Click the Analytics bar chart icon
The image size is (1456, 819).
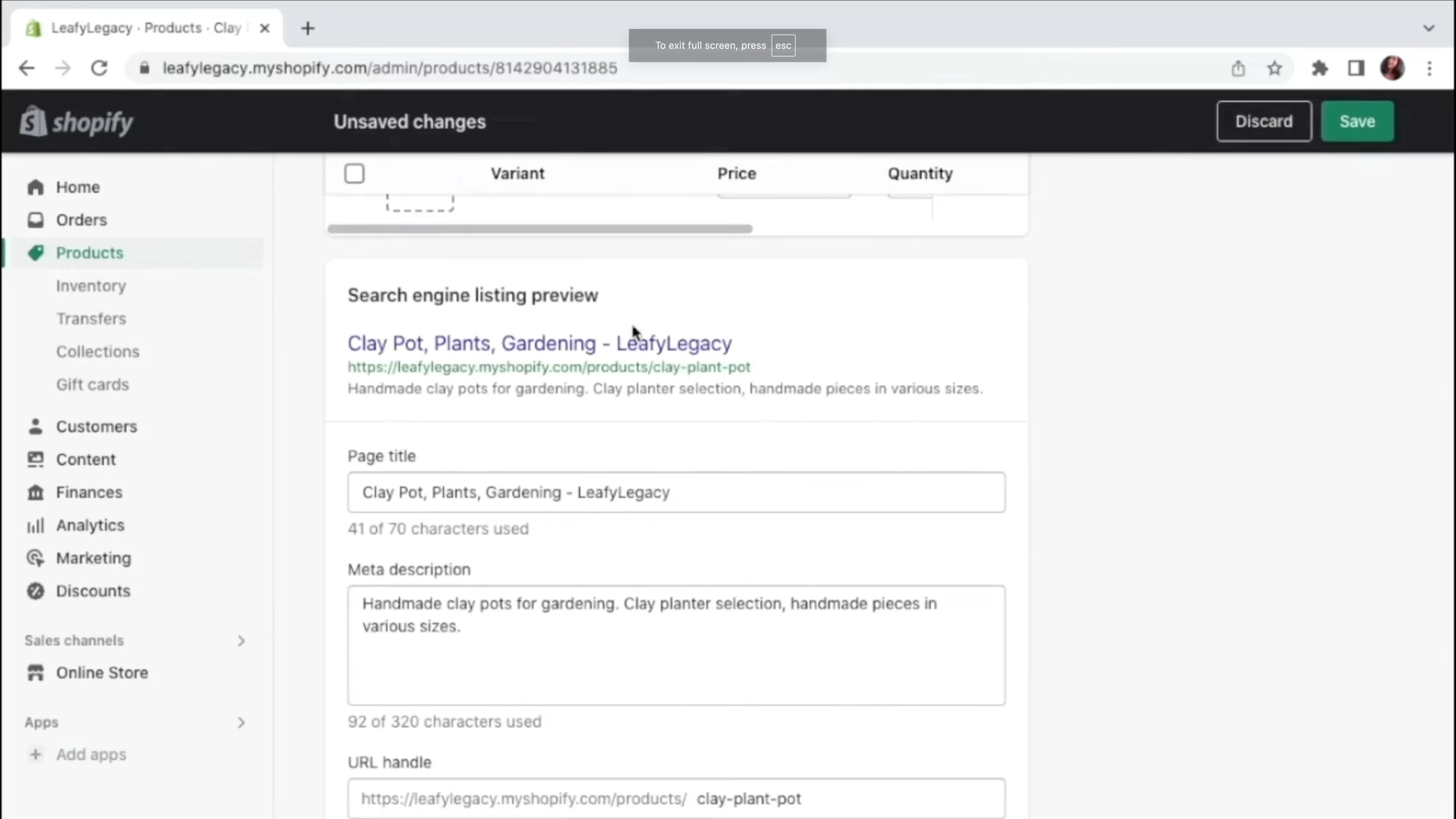coord(35,526)
